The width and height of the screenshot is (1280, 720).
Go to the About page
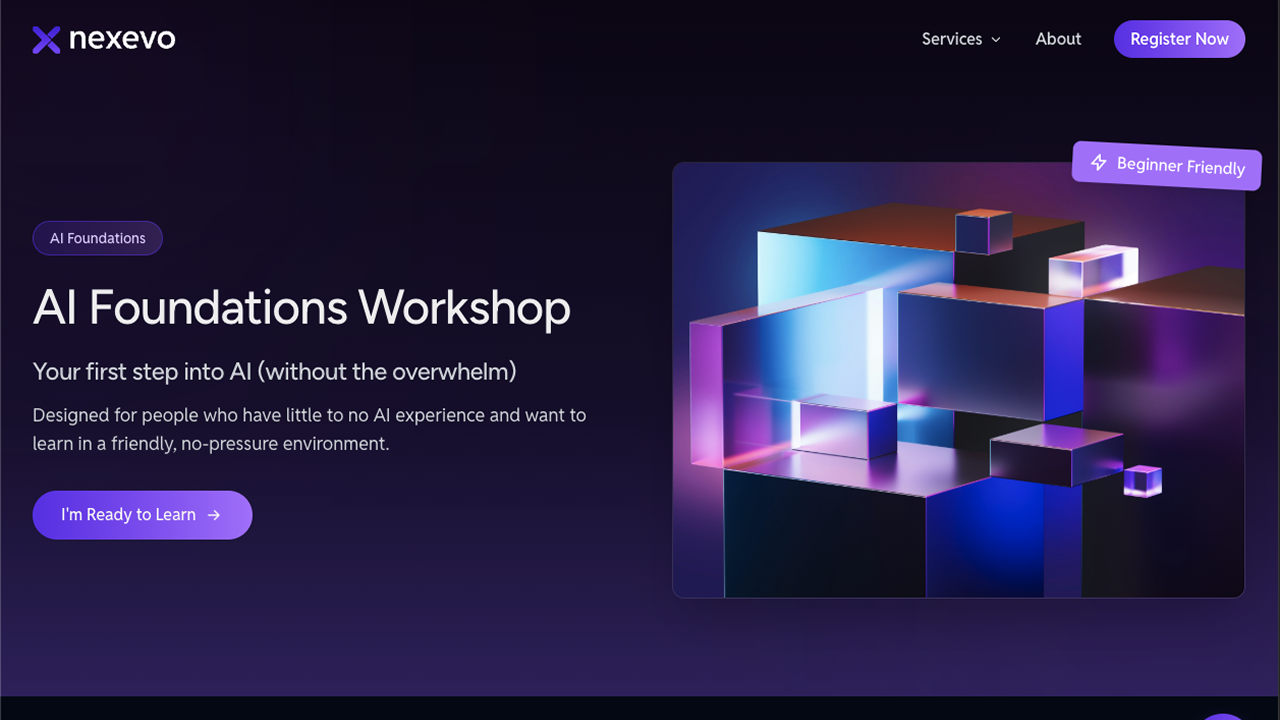tap(1058, 39)
